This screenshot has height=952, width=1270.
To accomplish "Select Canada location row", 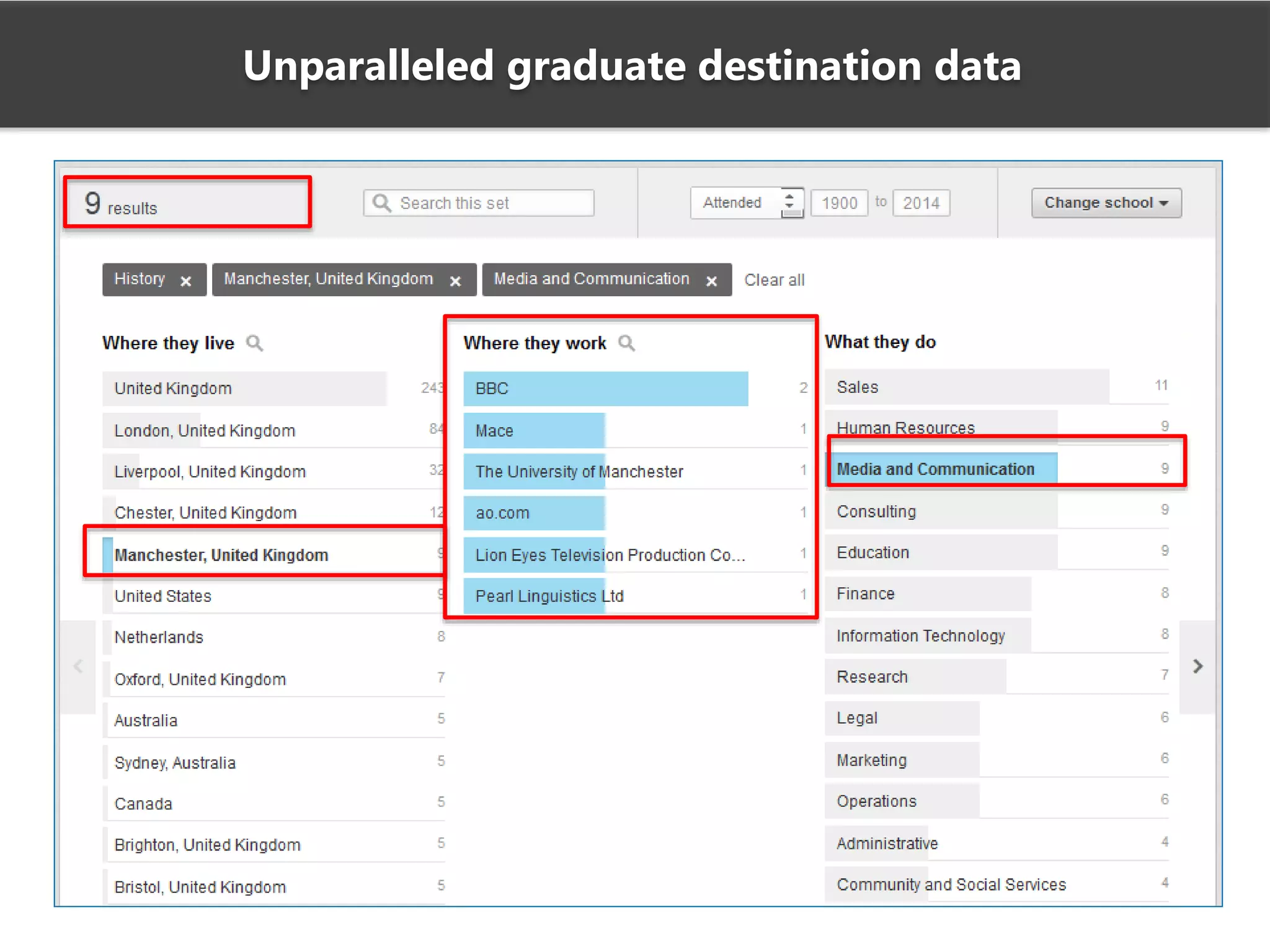I will pyautogui.click(x=273, y=804).
